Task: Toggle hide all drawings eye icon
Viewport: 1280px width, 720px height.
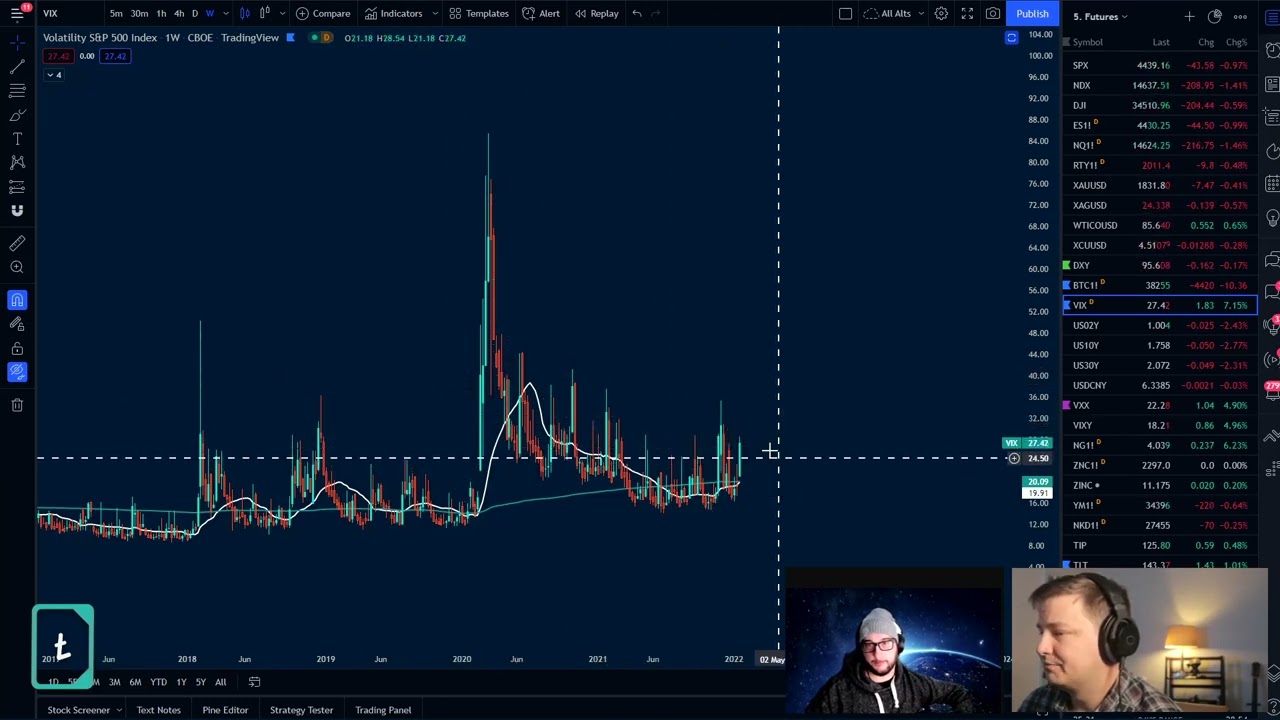Action: coord(17,372)
